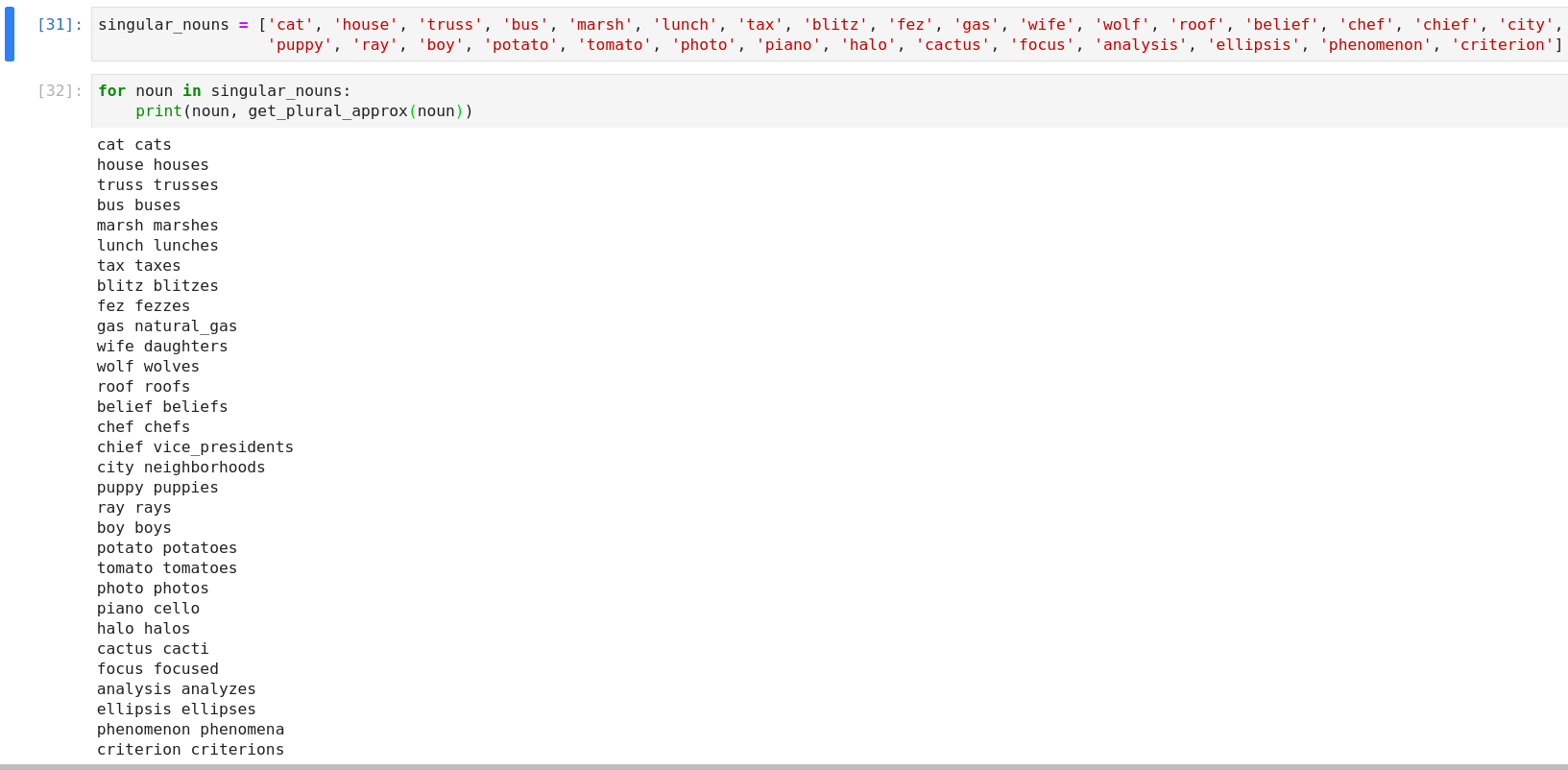Click the output line 'chief vice_presidents'
Screen dimensions: 1568x770
196,447
